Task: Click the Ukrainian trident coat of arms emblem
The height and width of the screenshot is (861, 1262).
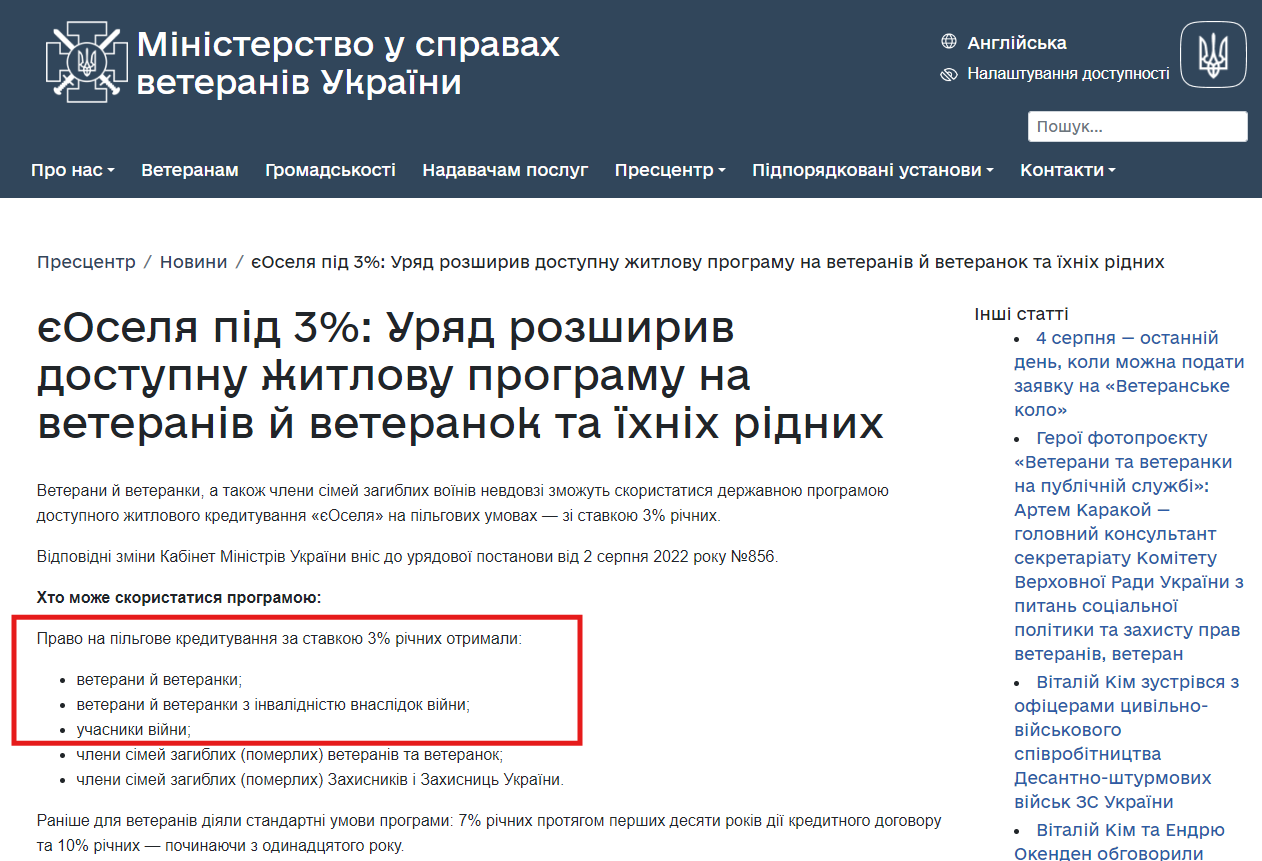Action: tap(1213, 54)
